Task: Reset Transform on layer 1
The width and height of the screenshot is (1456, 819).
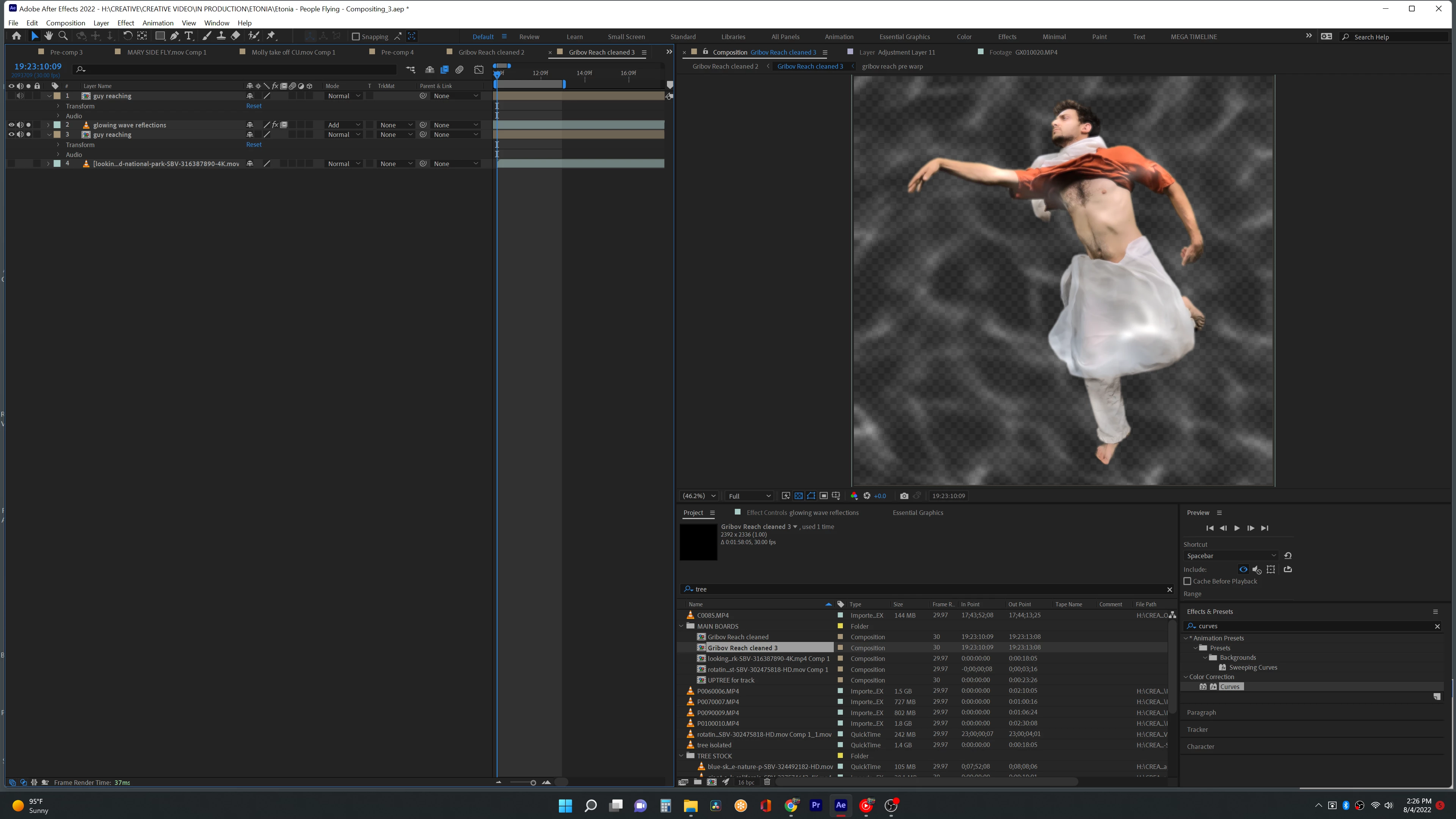Action: click(254, 106)
